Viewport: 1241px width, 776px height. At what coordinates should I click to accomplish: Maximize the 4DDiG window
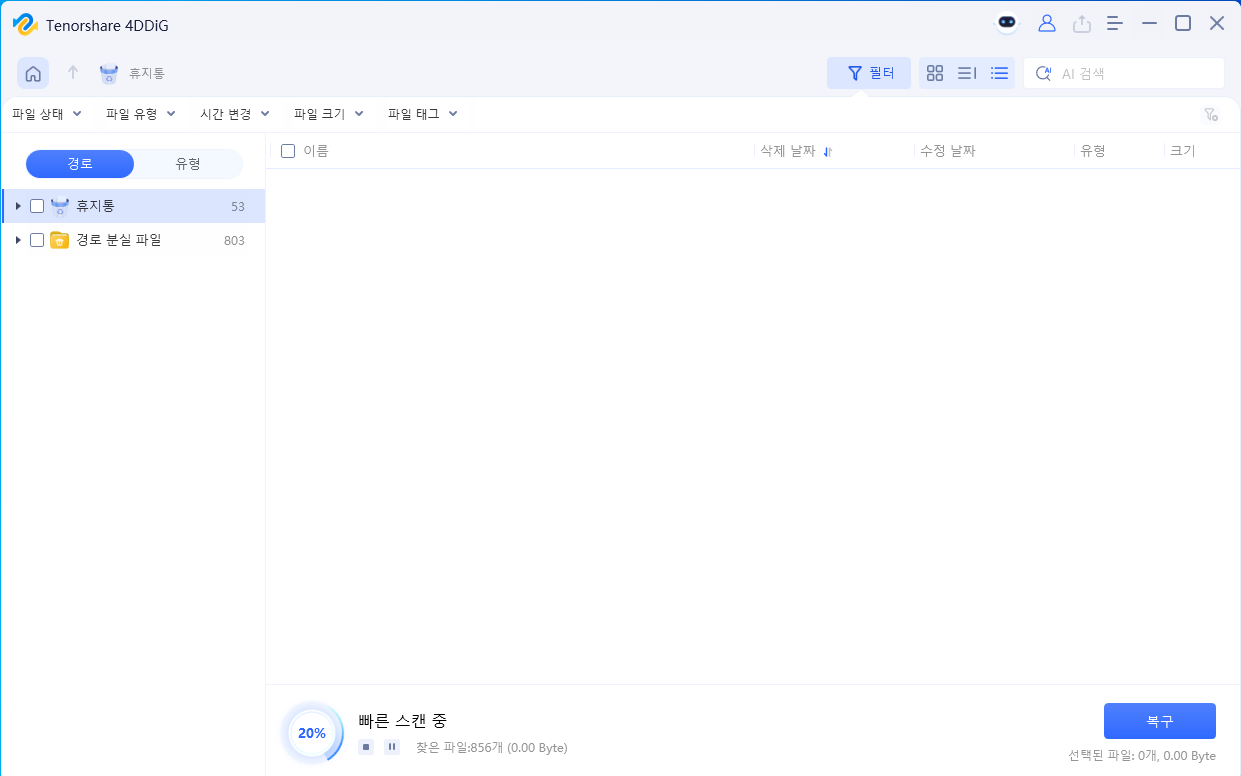pos(1183,23)
